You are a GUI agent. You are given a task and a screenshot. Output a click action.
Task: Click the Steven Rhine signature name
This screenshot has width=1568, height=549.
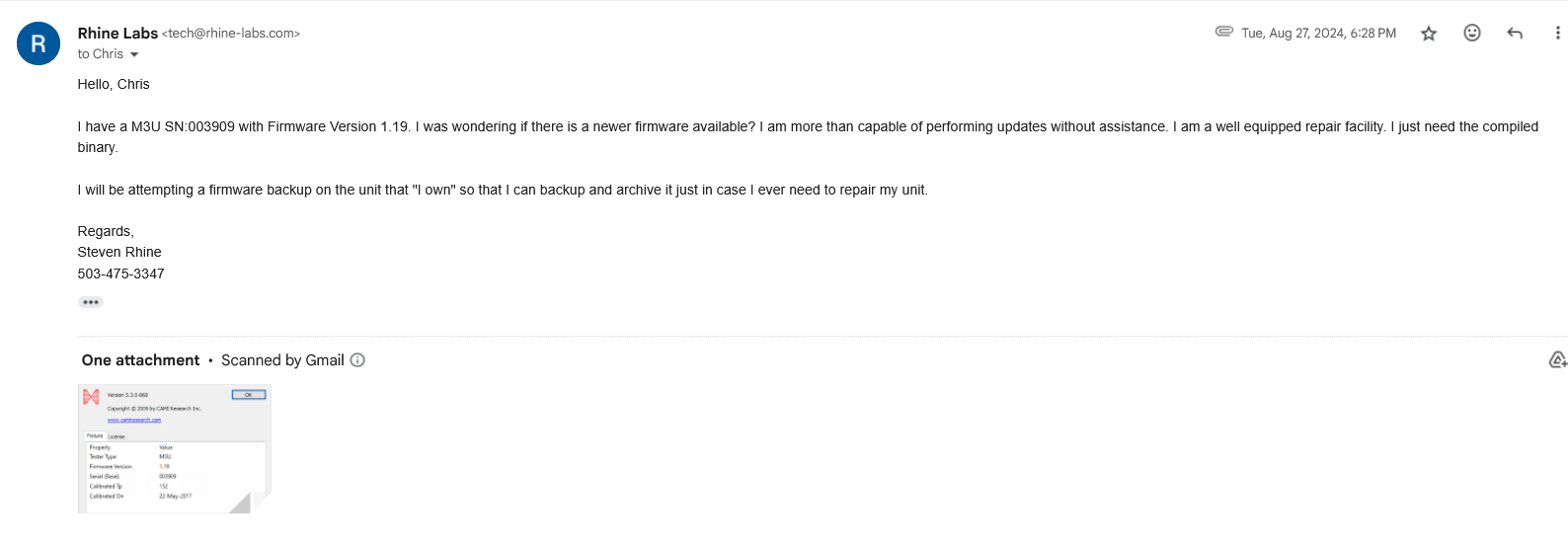119,252
